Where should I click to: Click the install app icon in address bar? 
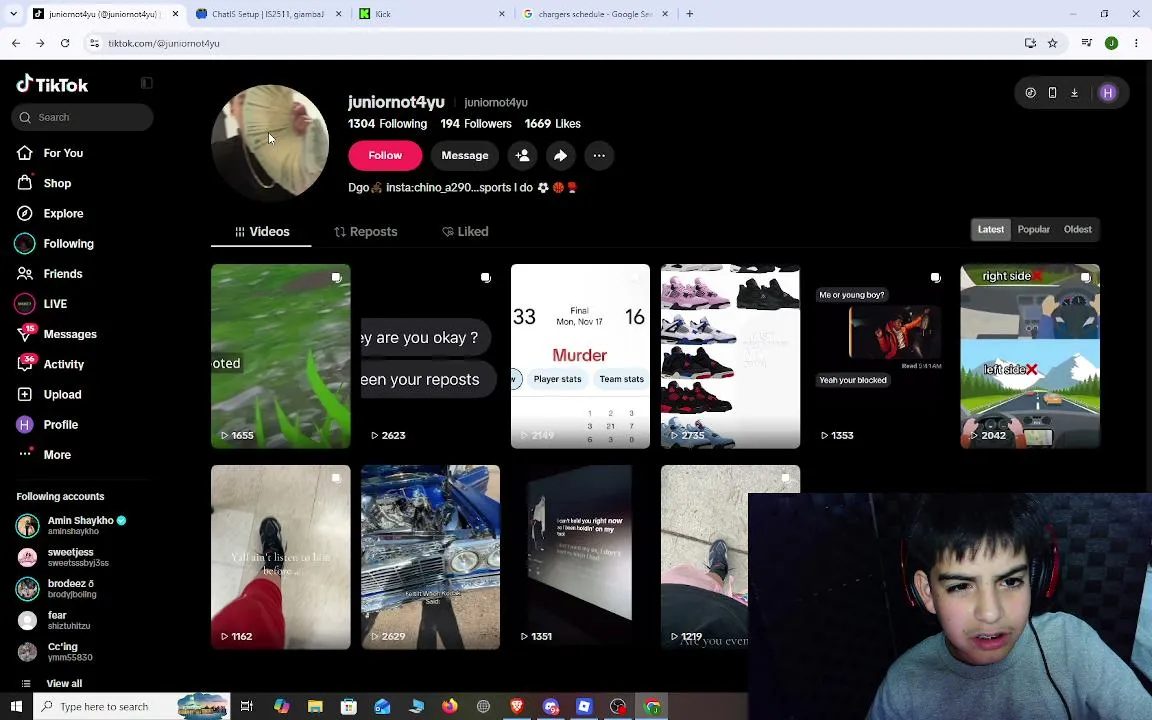[x=1030, y=43]
